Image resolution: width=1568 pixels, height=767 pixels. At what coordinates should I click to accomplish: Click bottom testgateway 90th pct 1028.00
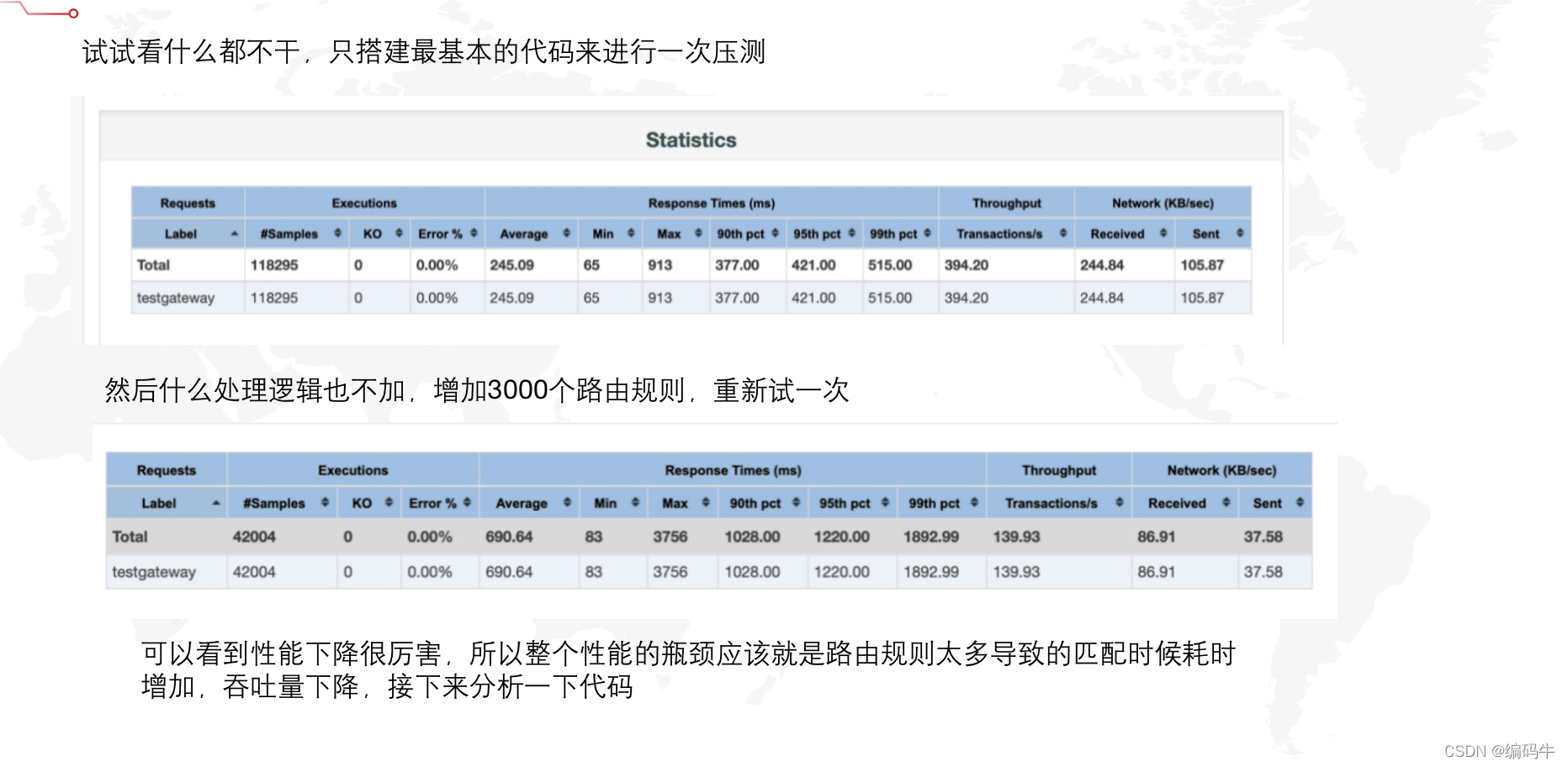click(752, 572)
